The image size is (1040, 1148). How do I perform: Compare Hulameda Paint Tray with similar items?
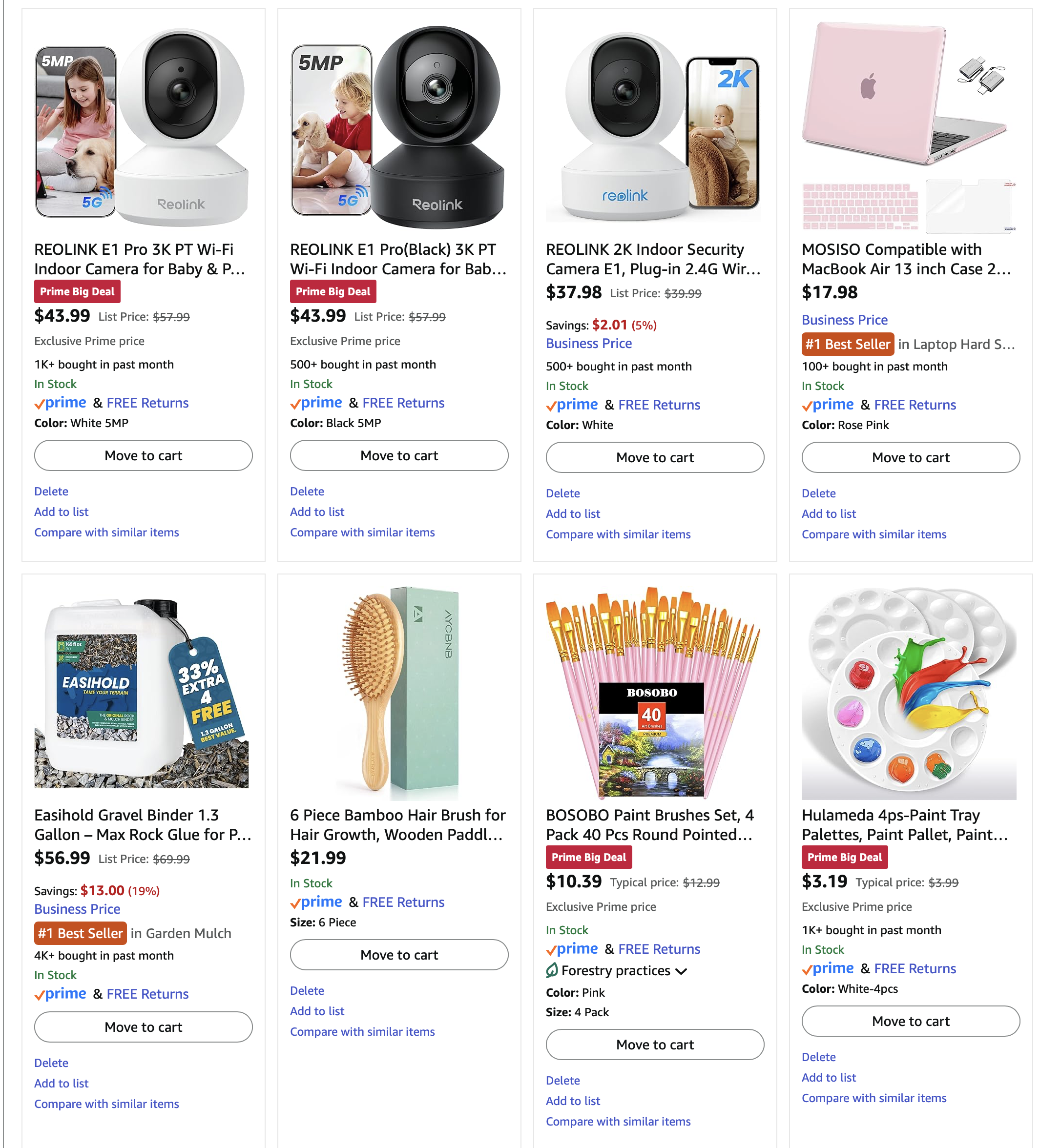(874, 1098)
